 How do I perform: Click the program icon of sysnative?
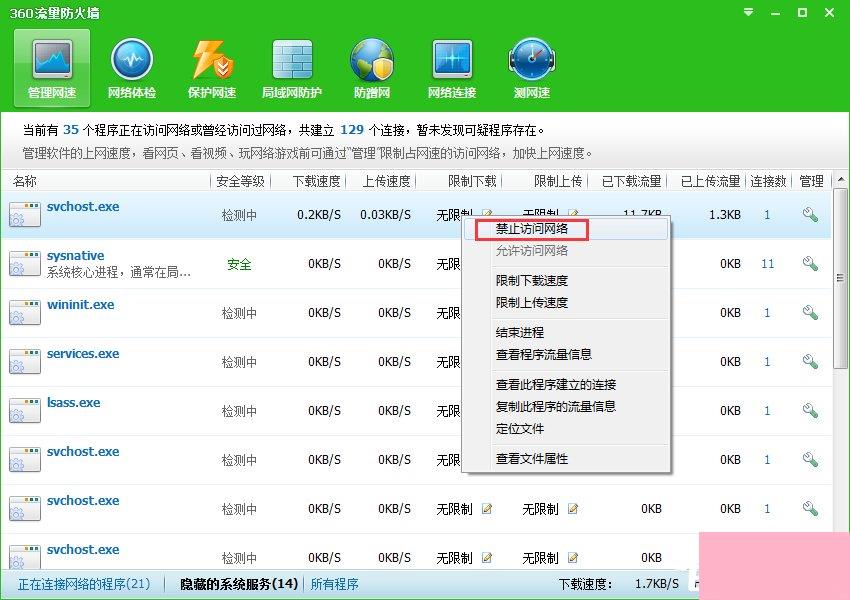25,264
